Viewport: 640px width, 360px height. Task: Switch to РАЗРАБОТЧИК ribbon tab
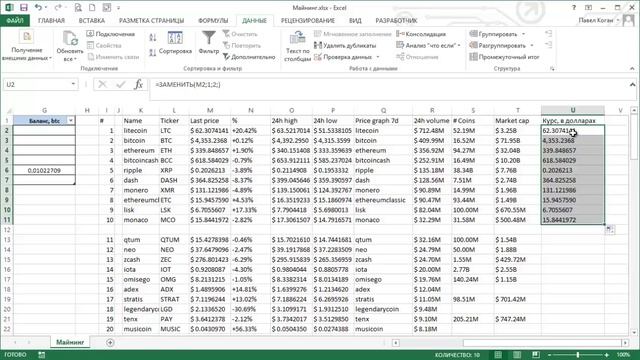396,20
